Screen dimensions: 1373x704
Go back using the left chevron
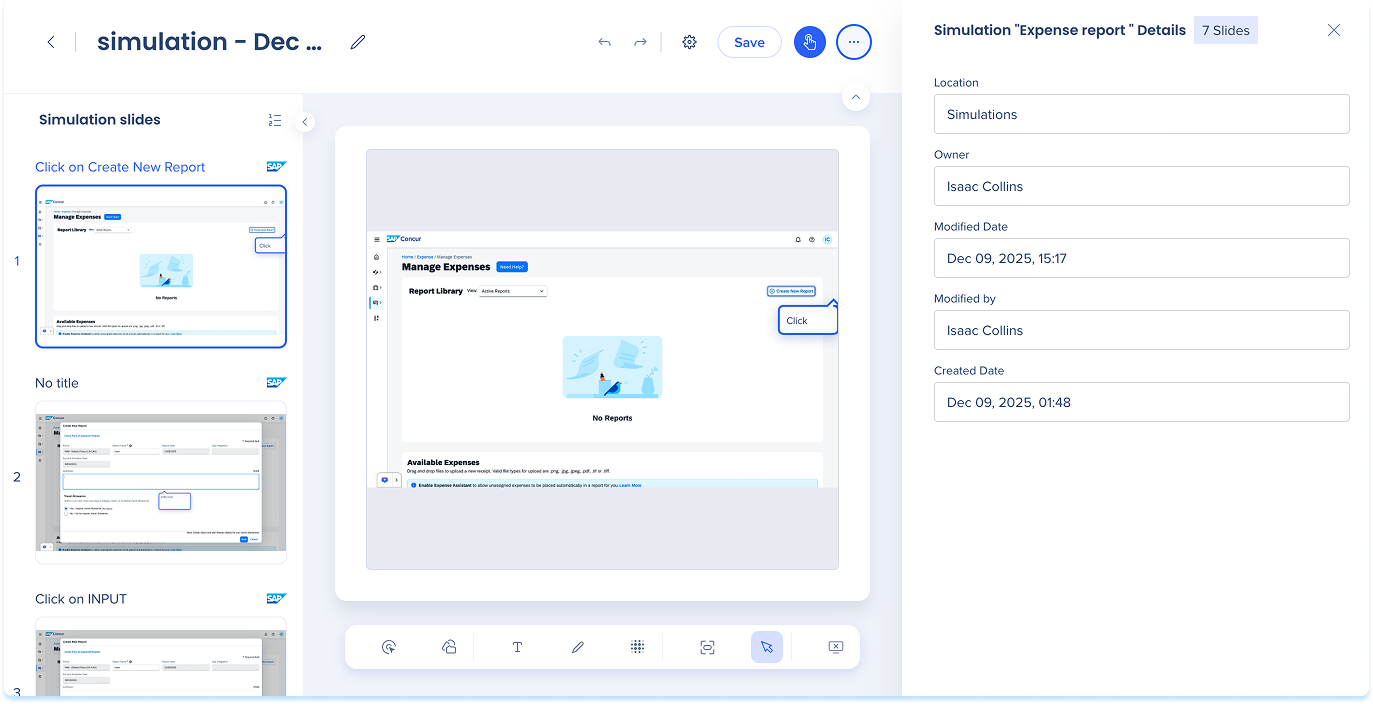coord(51,42)
